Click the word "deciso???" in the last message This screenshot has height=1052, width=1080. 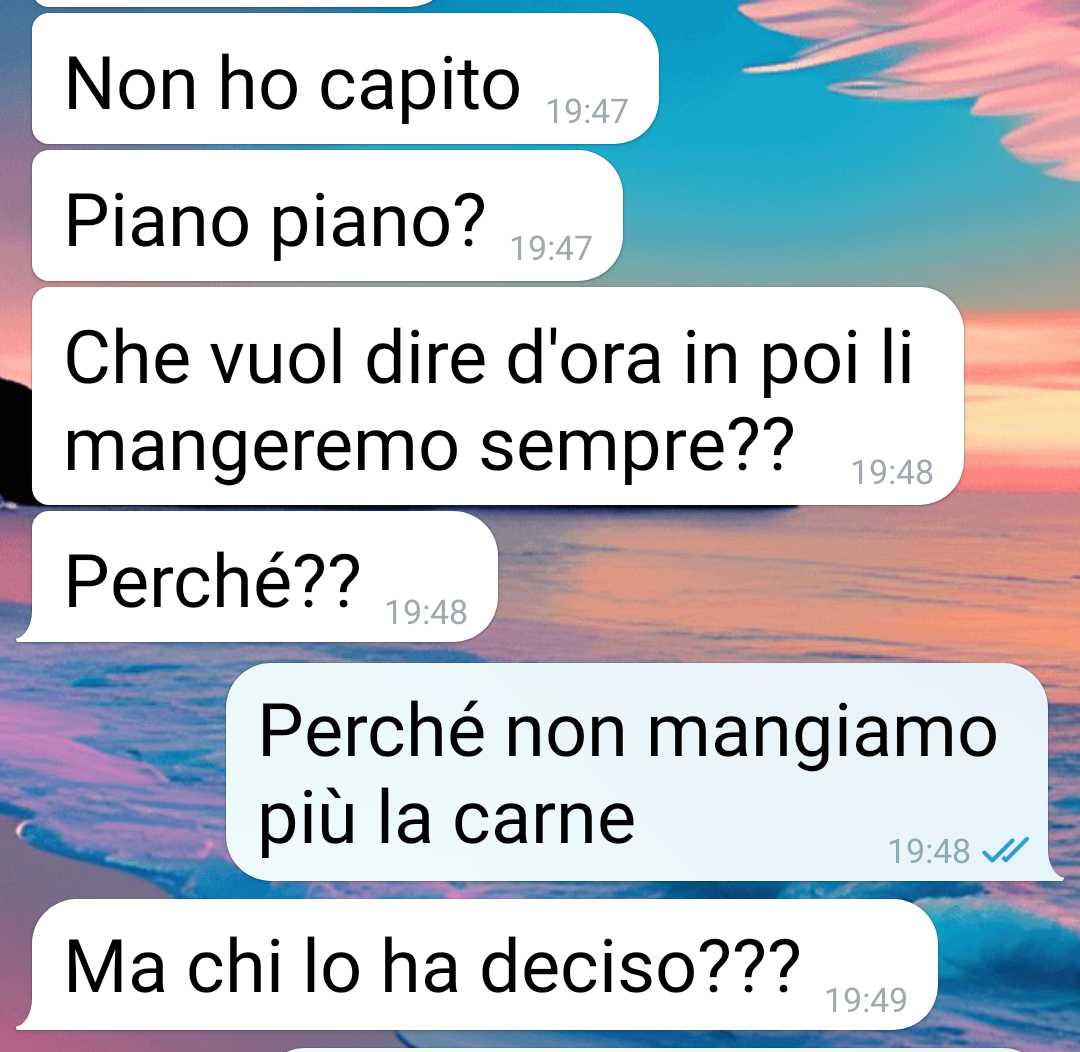pyautogui.click(x=639, y=965)
